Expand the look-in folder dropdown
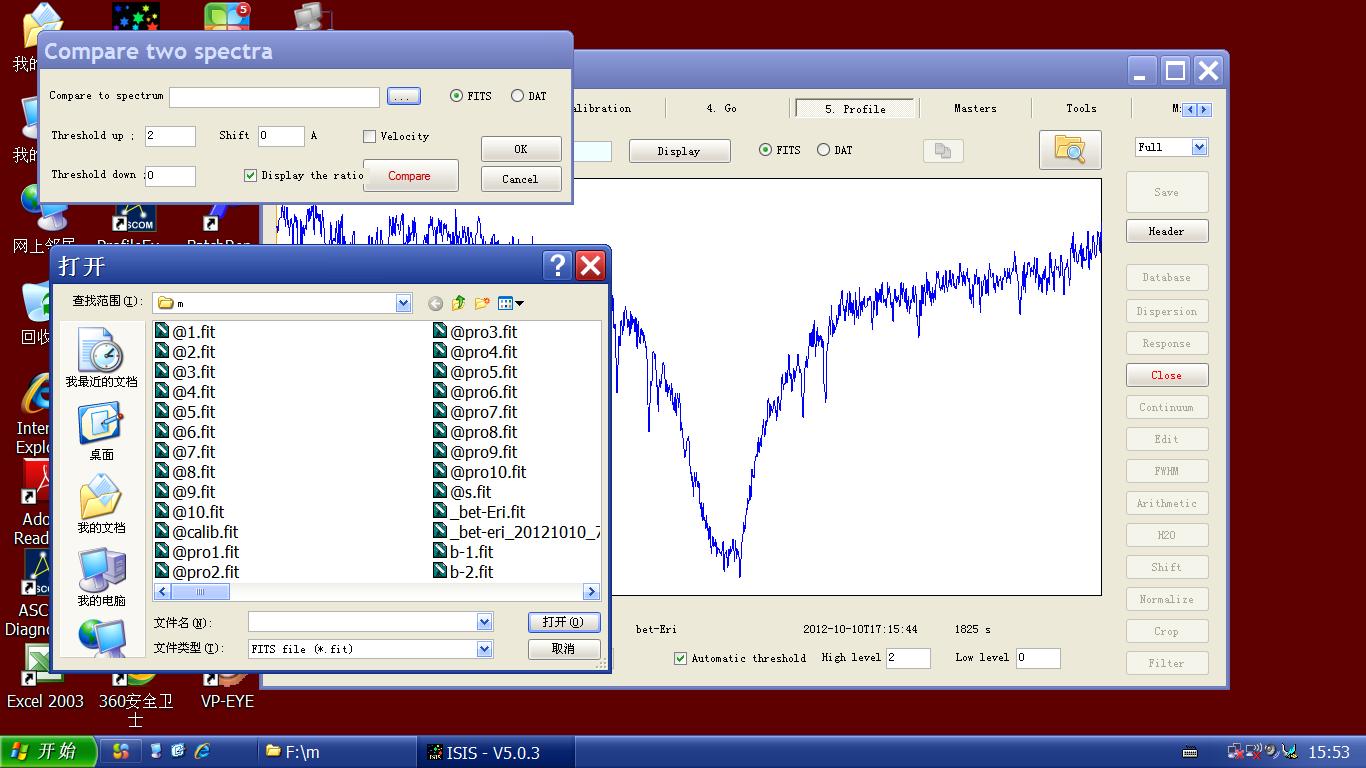This screenshot has height=768, width=1366. pos(403,303)
